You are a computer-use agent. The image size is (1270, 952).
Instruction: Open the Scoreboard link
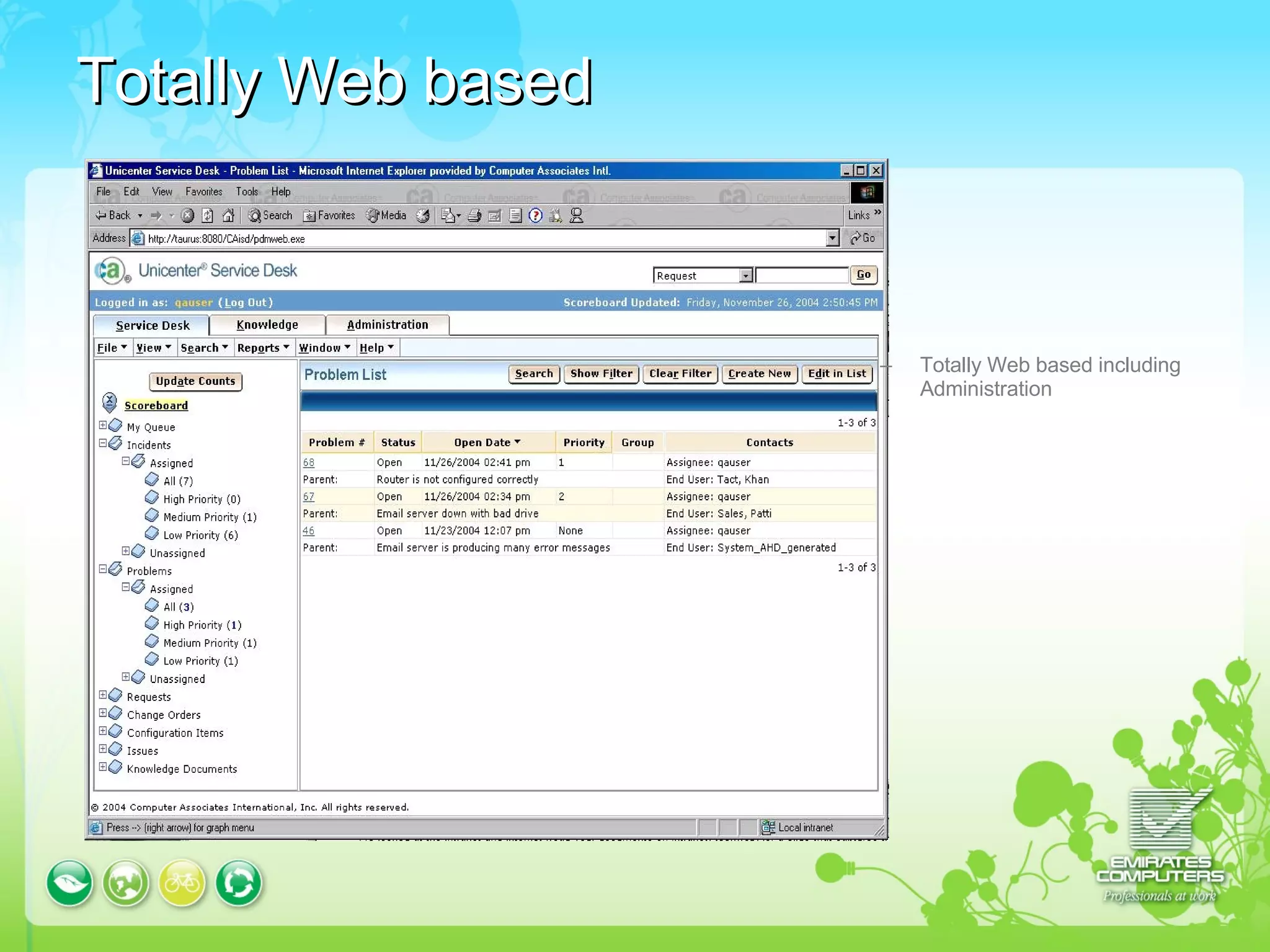coord(156,405)
